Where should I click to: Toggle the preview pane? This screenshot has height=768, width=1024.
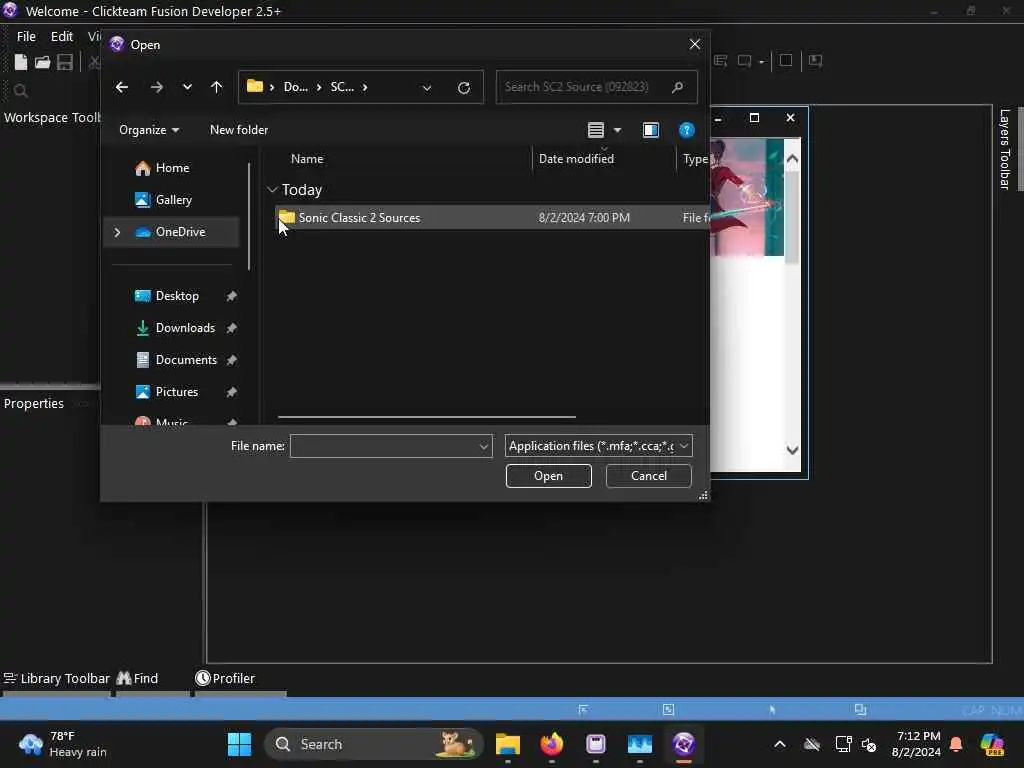[x=650, y=130]
